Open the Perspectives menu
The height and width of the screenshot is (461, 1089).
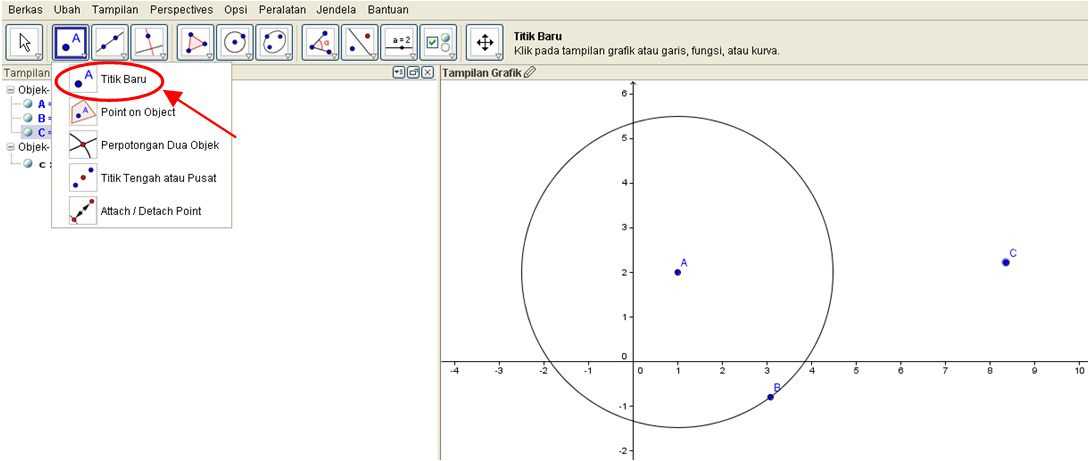click(181, 10)
